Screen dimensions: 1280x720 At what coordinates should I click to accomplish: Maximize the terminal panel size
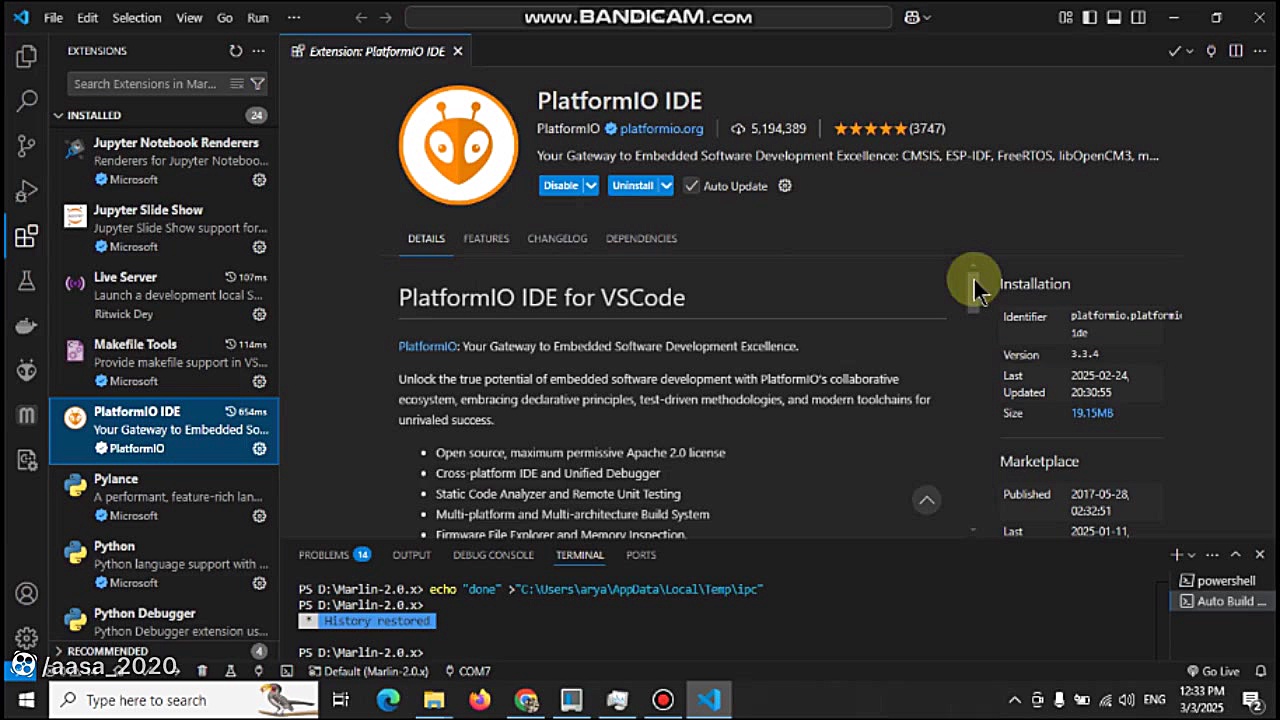pos(1235,554)
